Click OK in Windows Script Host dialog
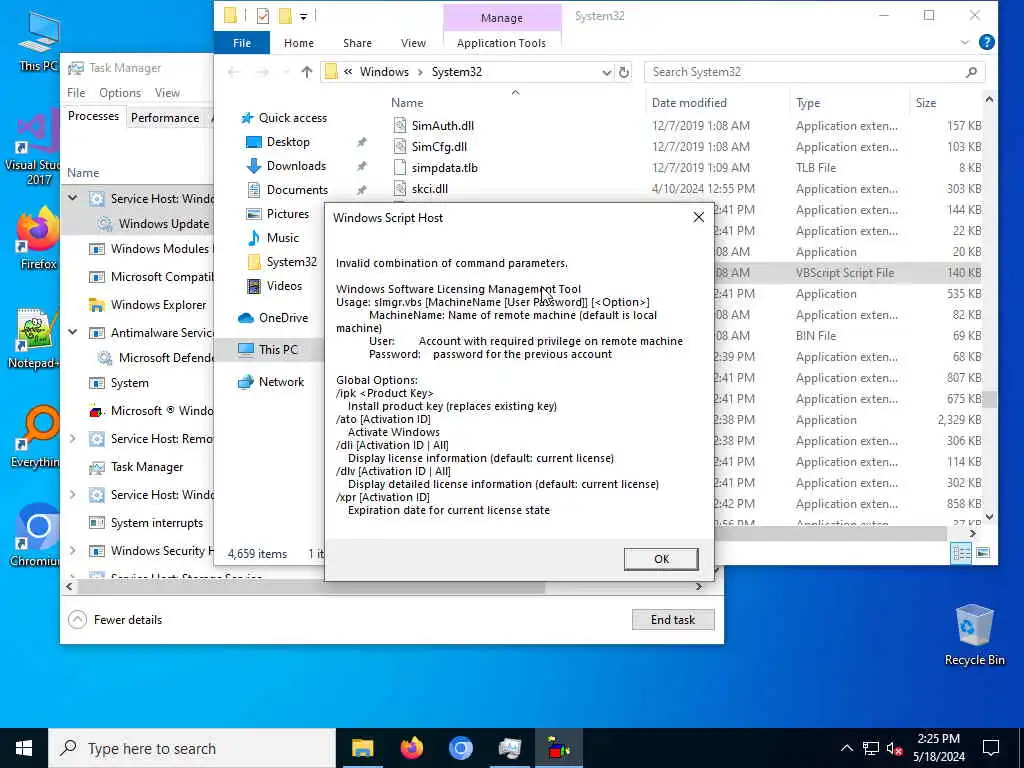 point(661,559)
